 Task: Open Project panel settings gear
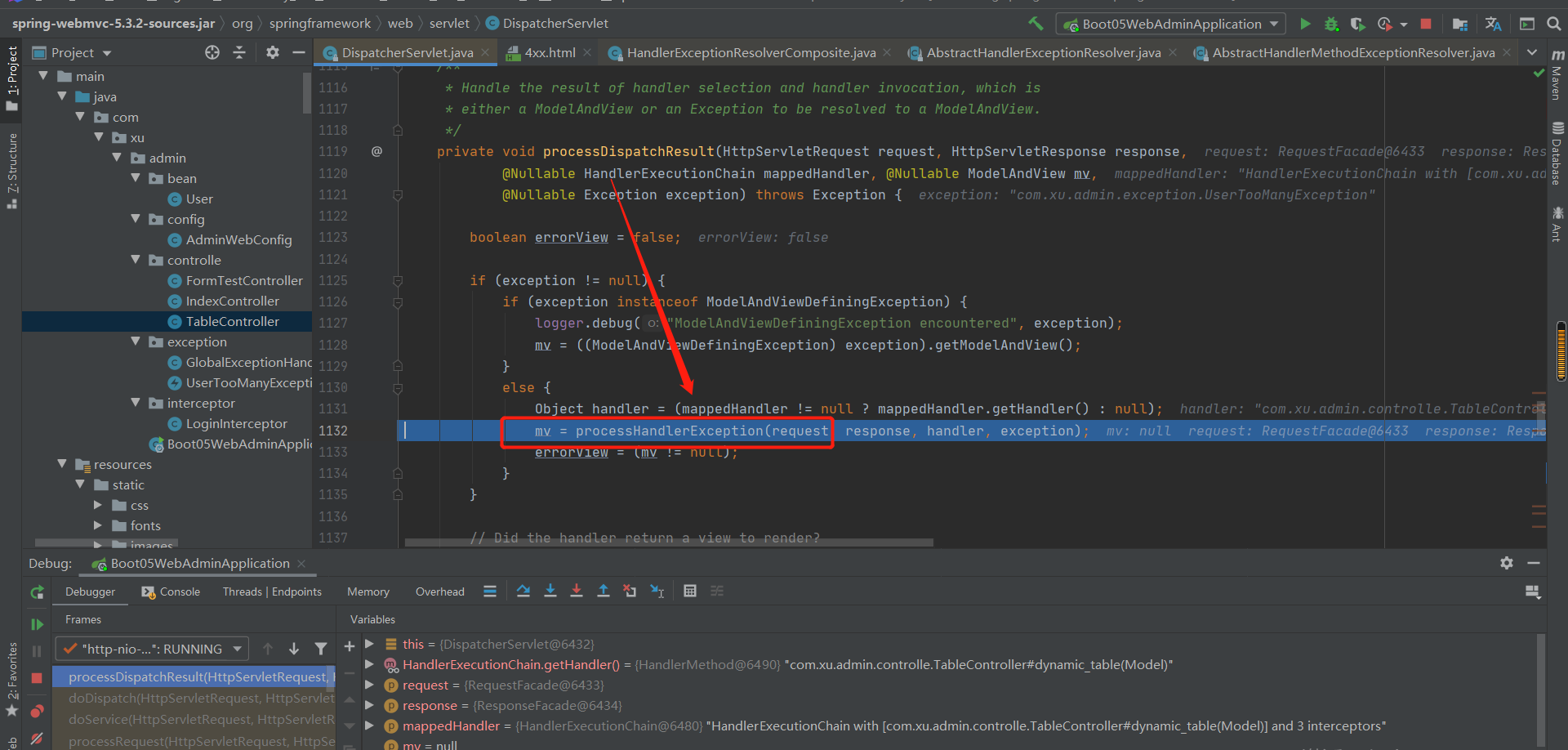coord(273,52)
